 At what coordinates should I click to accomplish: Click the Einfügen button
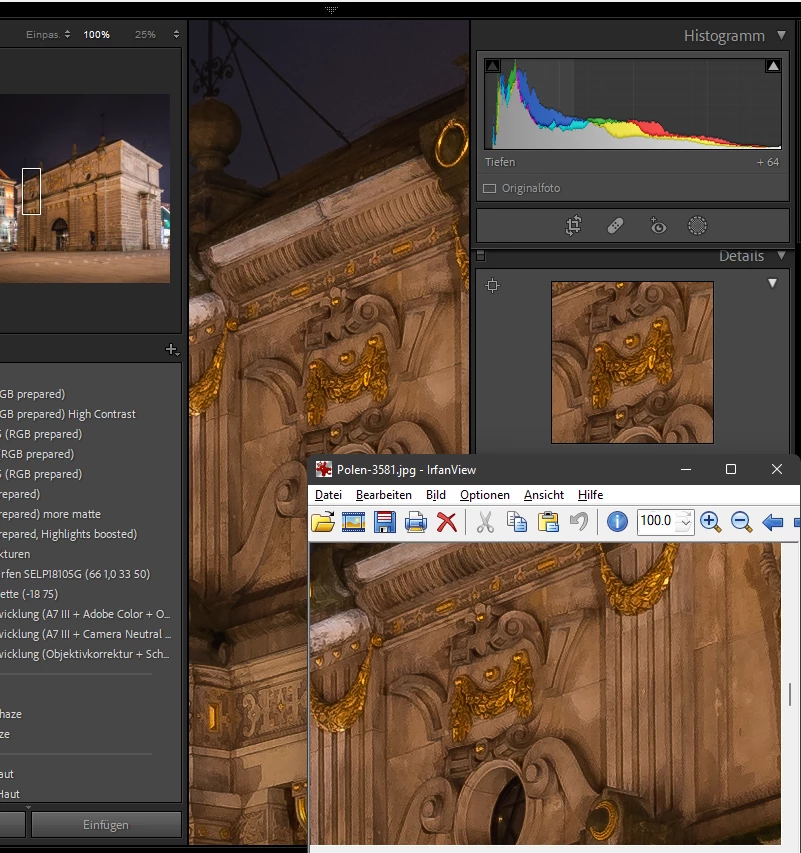click(105, 825)
